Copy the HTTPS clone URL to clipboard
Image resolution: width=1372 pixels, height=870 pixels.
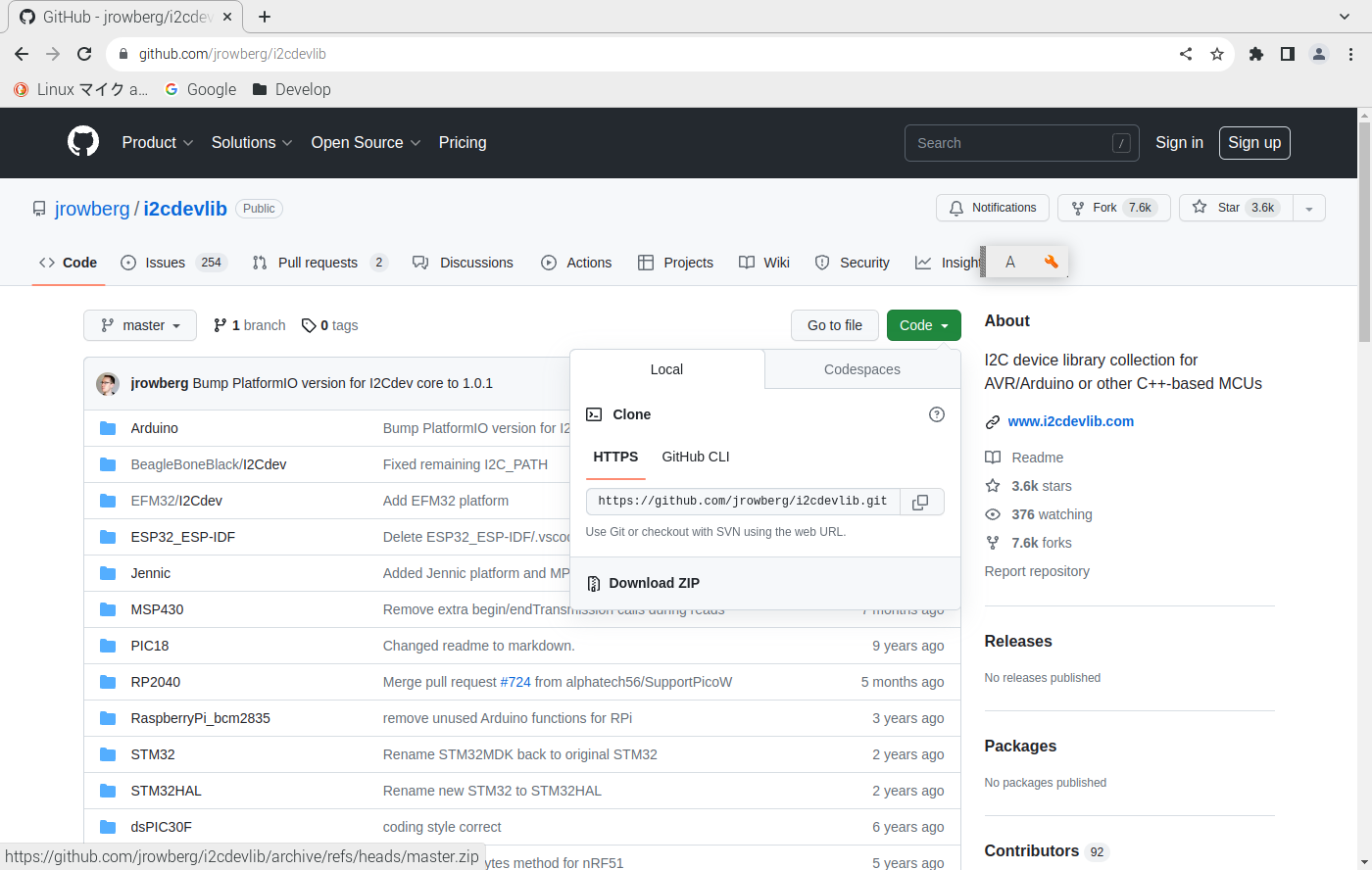pyautogui.click(x=920, y=502)
